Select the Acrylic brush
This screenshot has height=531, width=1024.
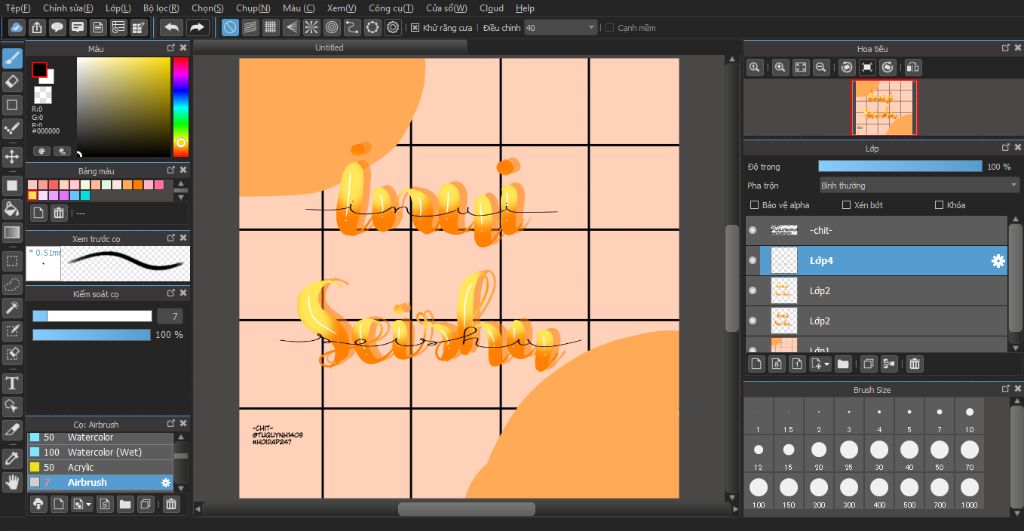tap(101, 467)
